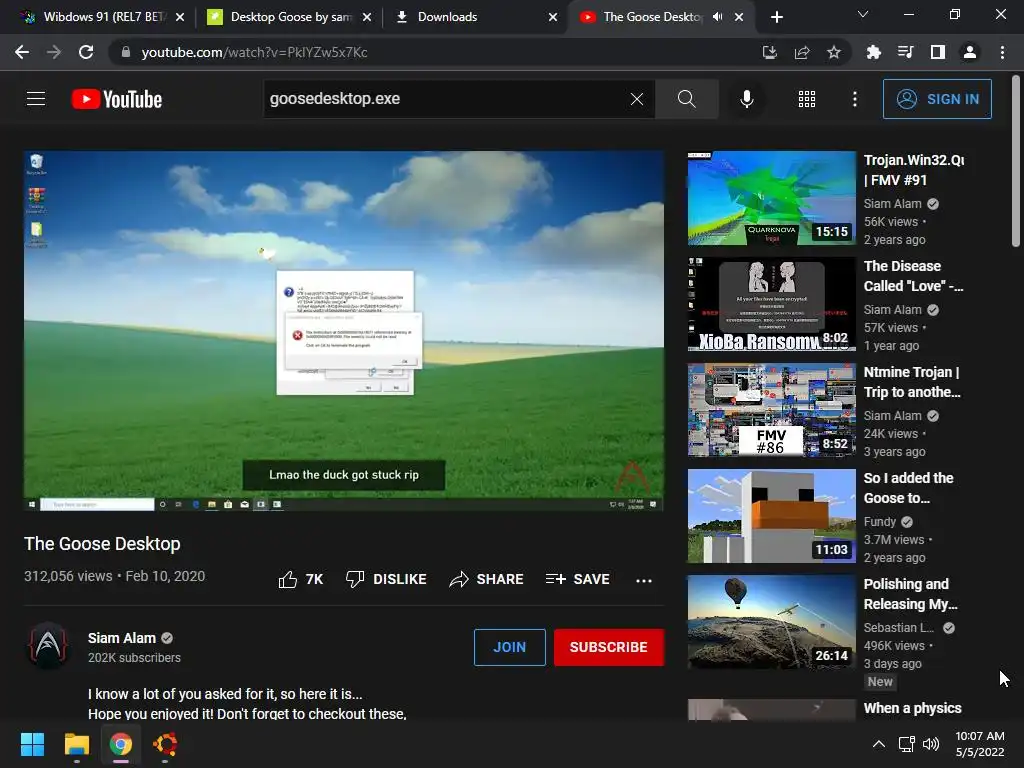
Task: Open YouTube apps grid
Action: (807, 99)
